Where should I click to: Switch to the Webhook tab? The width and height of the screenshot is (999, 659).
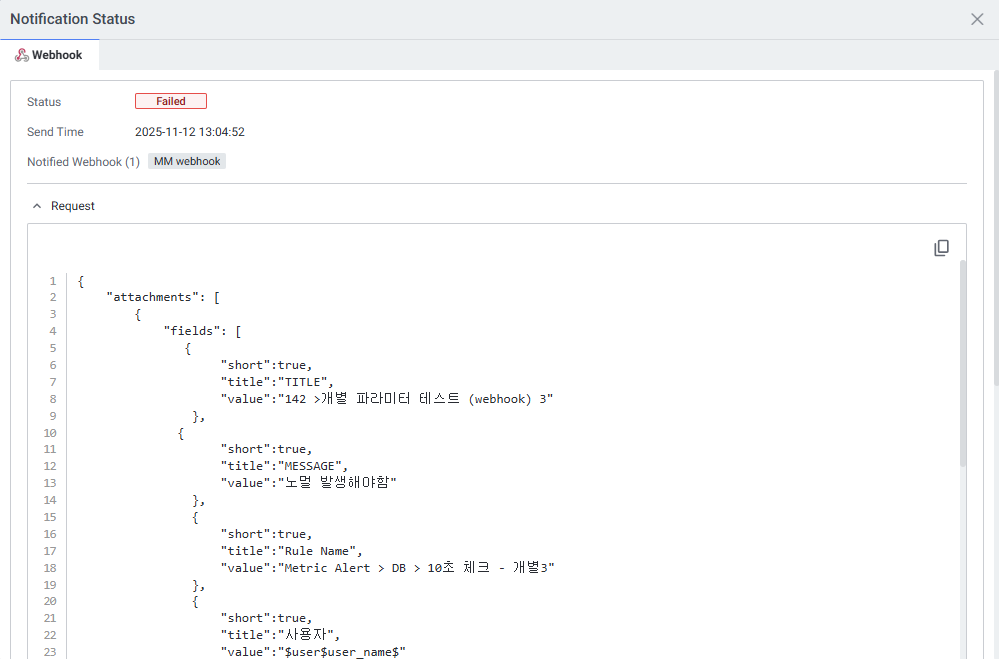(50, 56)
